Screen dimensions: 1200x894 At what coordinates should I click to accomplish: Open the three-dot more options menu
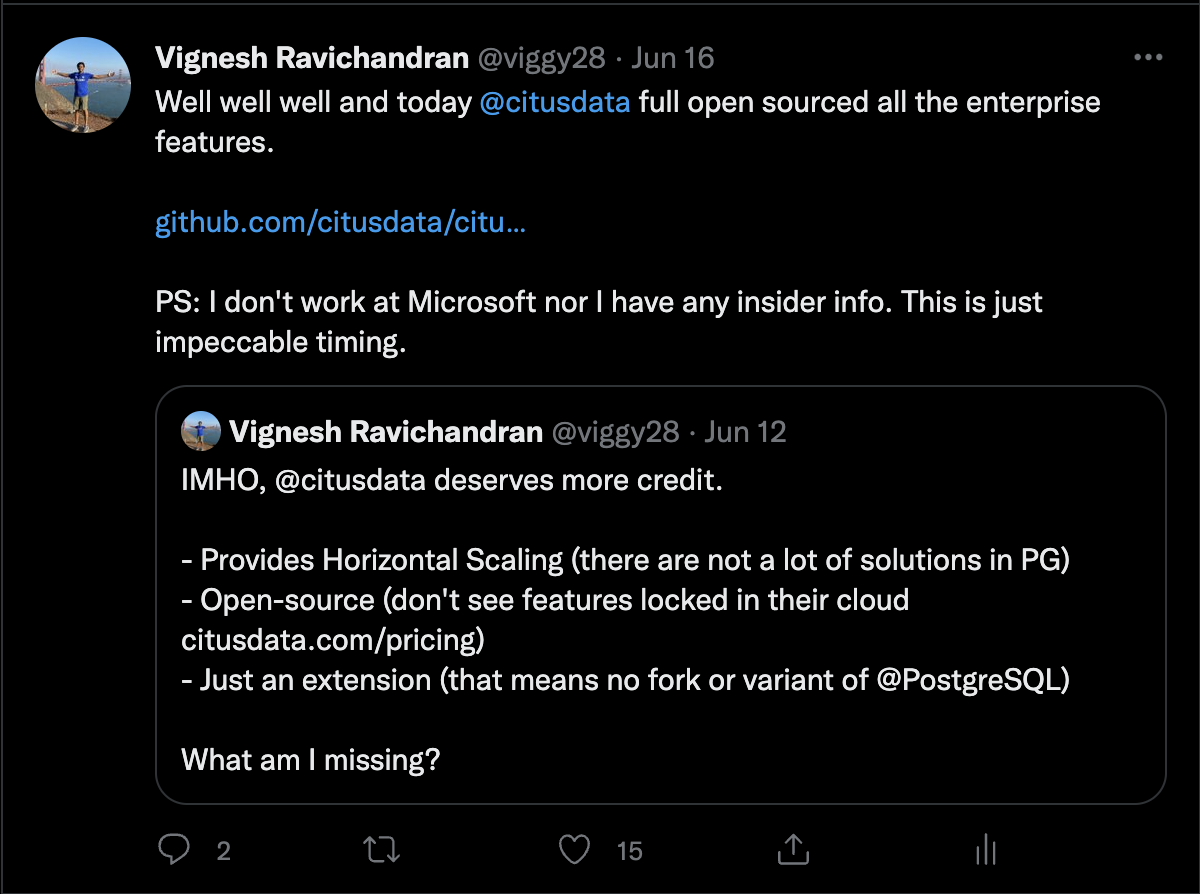point(1147,58)
